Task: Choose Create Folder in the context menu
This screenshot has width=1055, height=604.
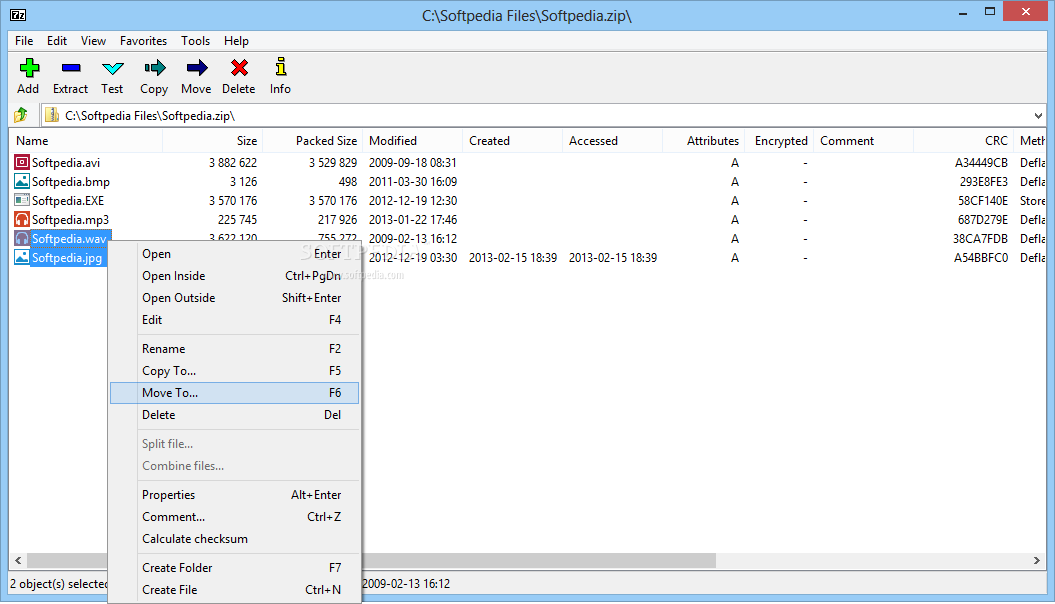Action: (x=234, y=568)
